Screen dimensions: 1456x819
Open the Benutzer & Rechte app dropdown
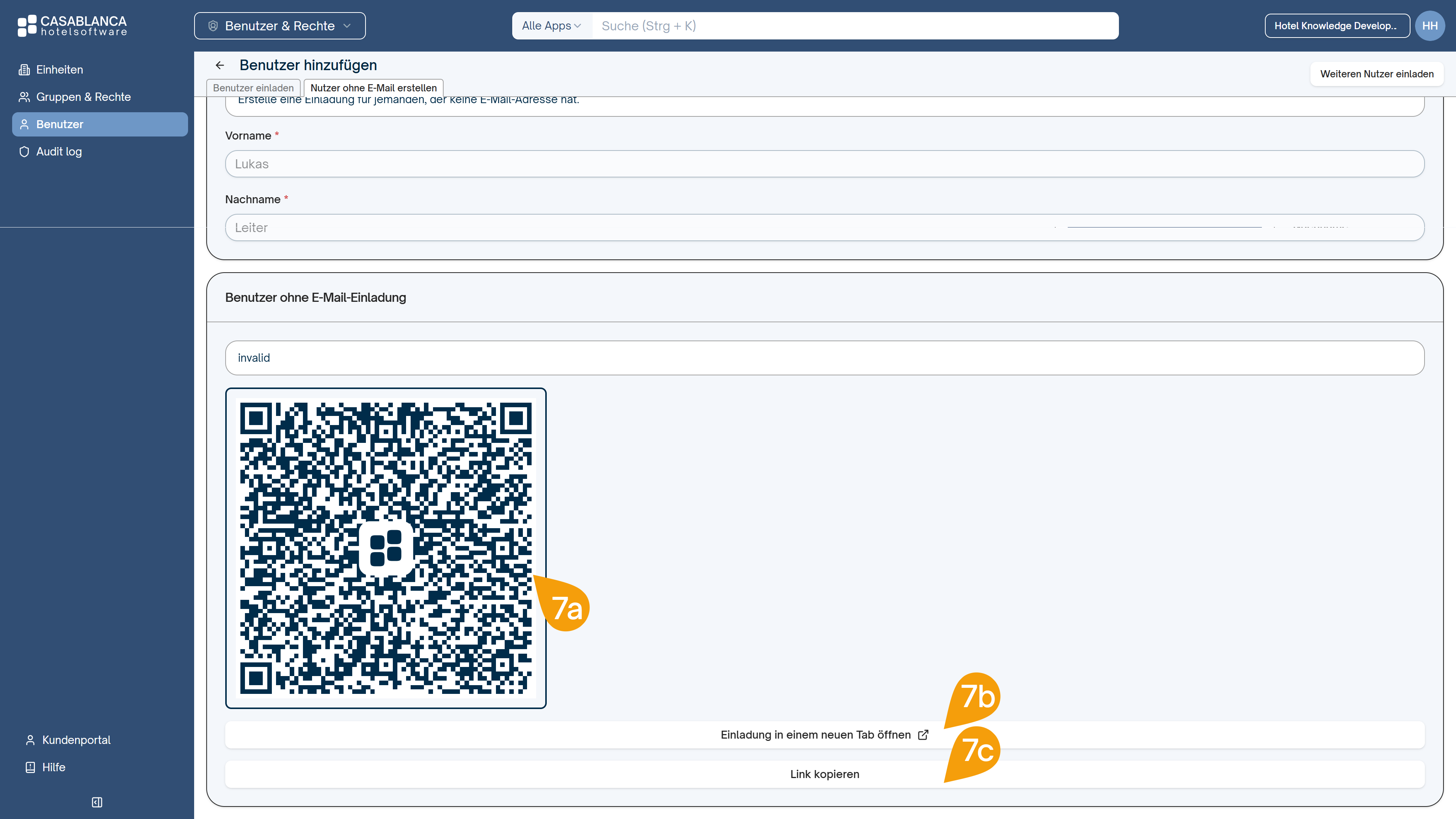coord(280,26)
